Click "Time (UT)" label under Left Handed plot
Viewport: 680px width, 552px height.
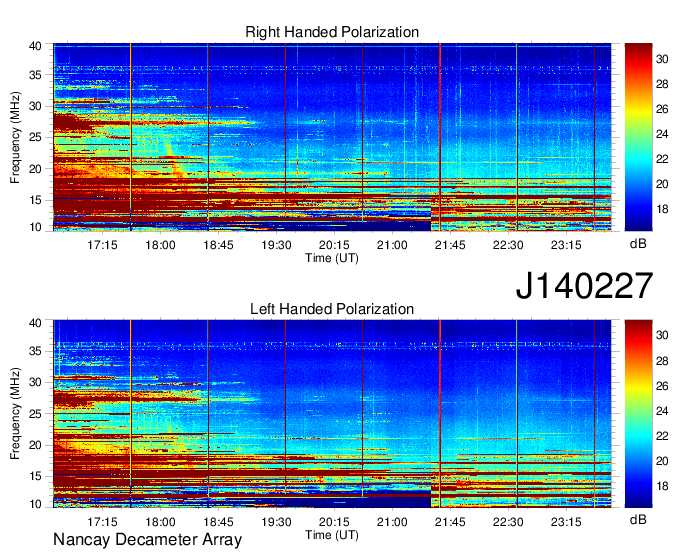pyautogui.click(x=332, y=535)
